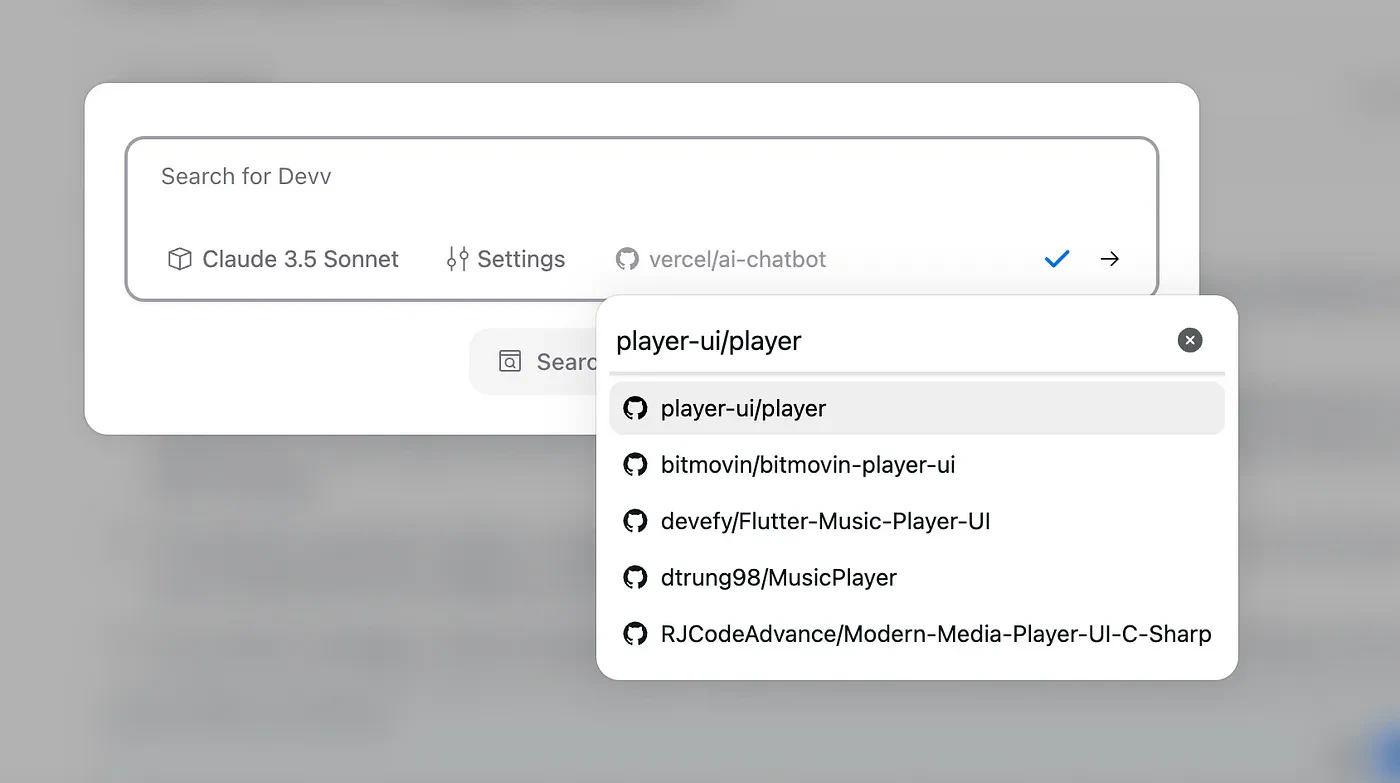Screen dimensions: 1400x783
Task: Pick dtrung98/MusicPlayer from the list
Action: pos(917,577)
